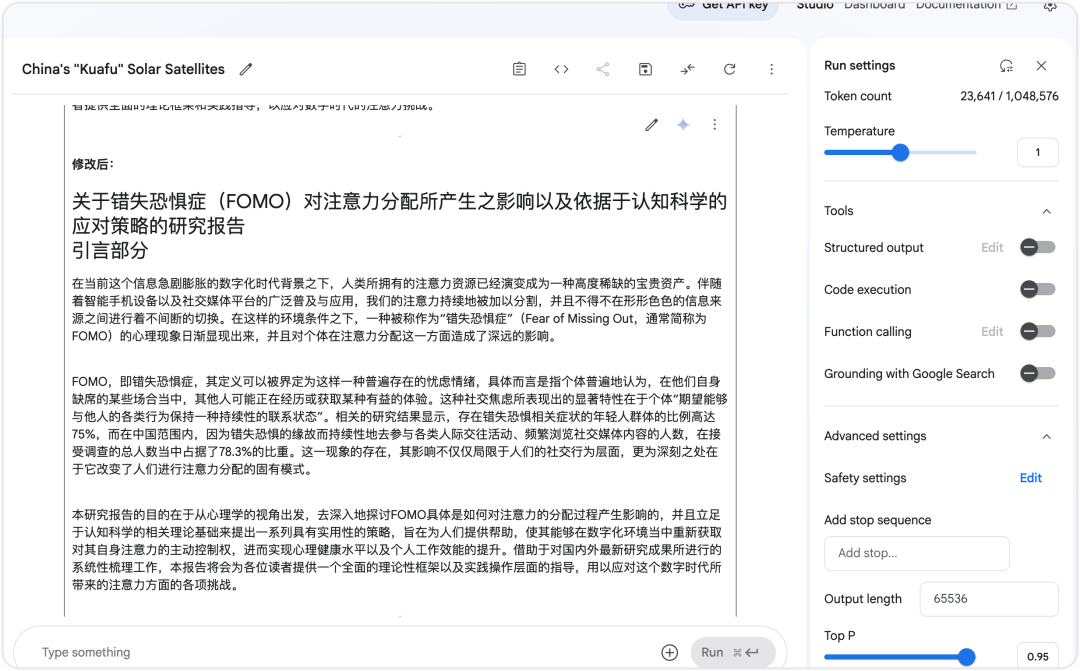This screenshot has width=1080, height=671.
Task: Click the pencil icon to edit prompt title
Action: tap(246, 70)
